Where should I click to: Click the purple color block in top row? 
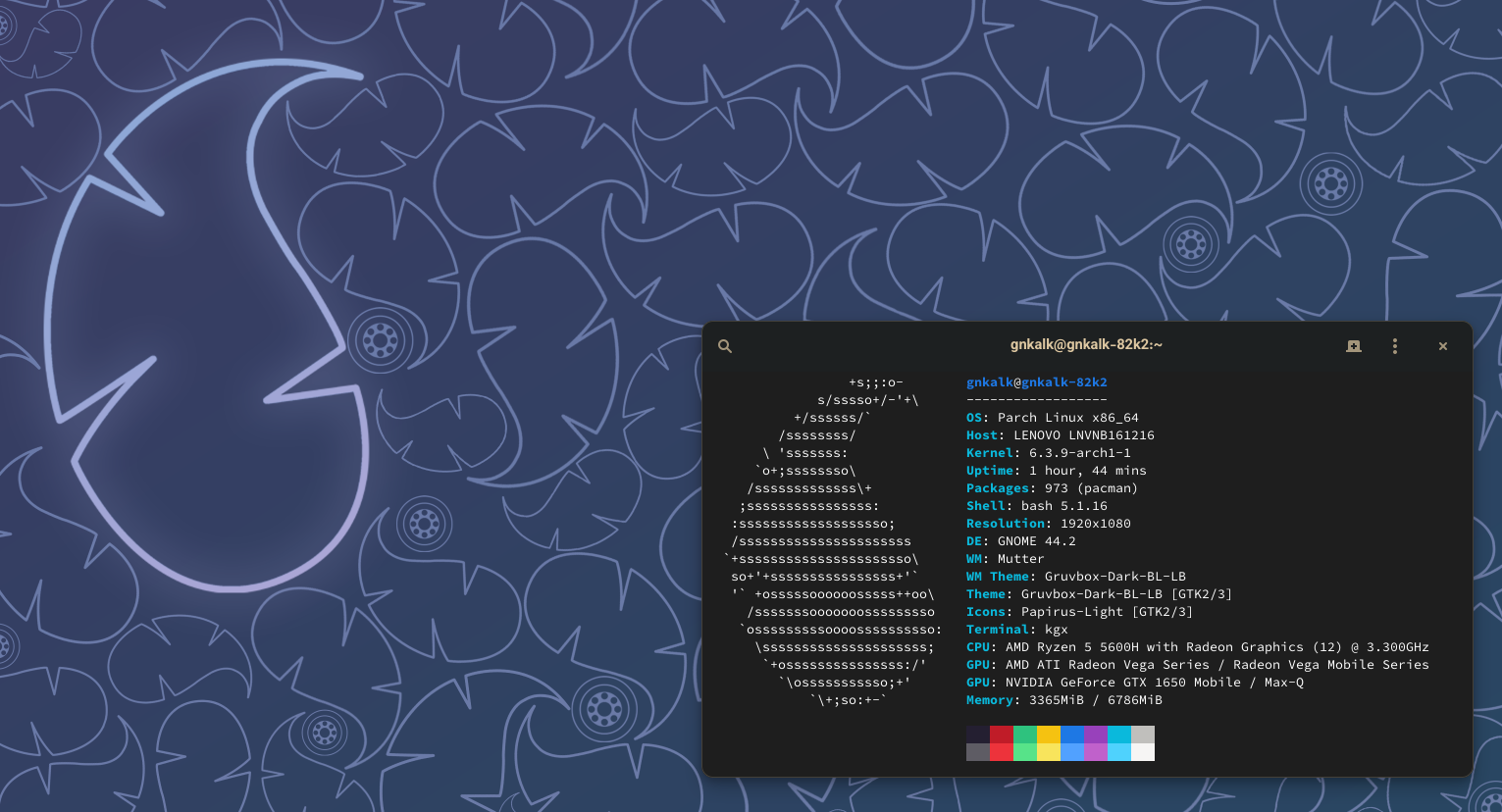[1096, 735]
